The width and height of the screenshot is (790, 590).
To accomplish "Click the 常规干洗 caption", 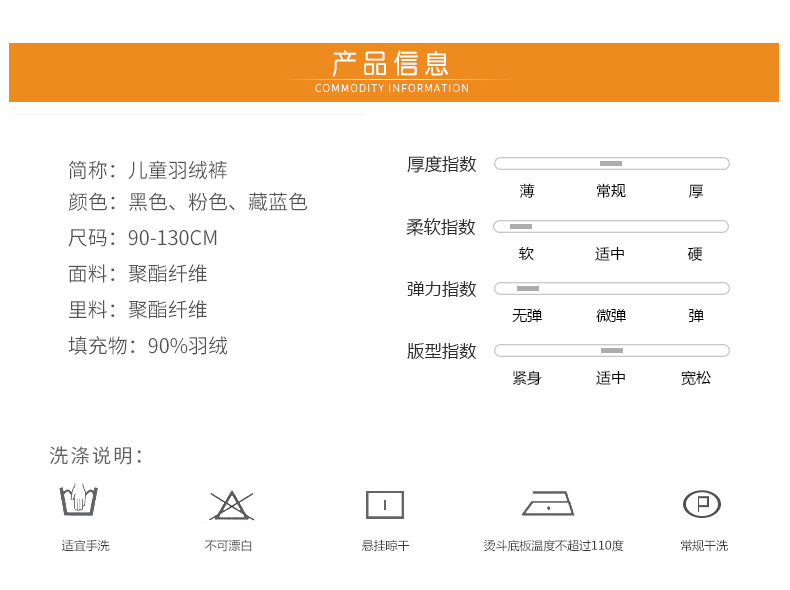I will (x=704, y=546).
